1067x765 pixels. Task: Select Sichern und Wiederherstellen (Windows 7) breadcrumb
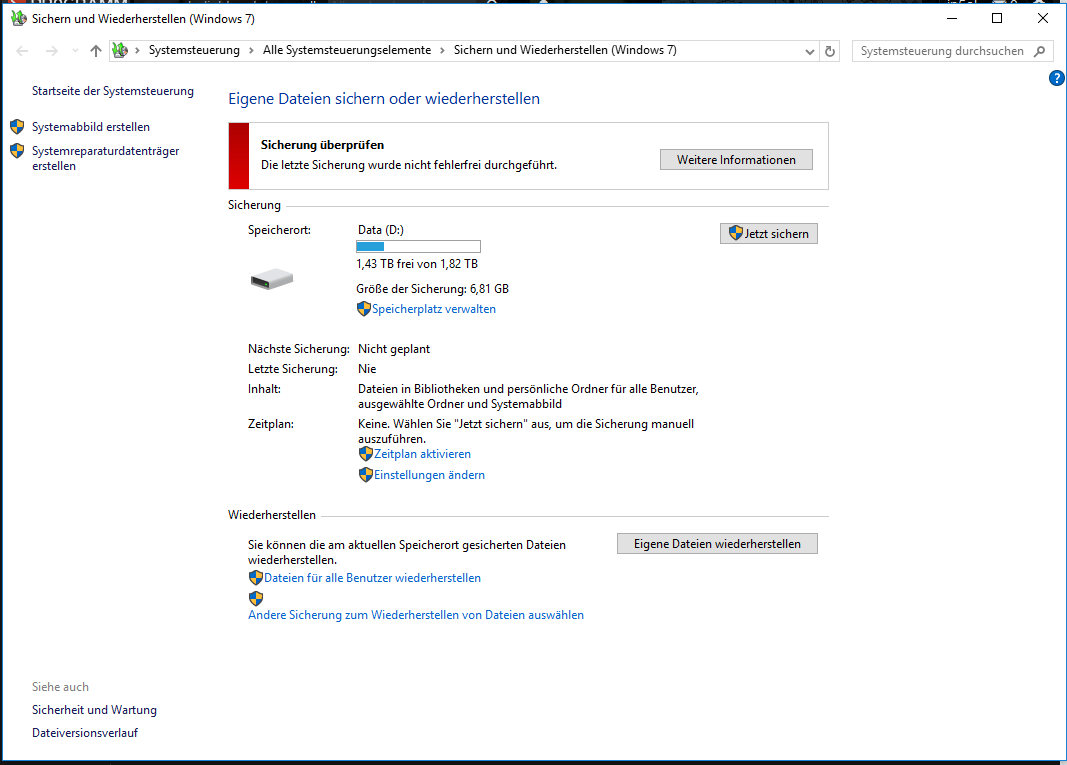[565, 50]
